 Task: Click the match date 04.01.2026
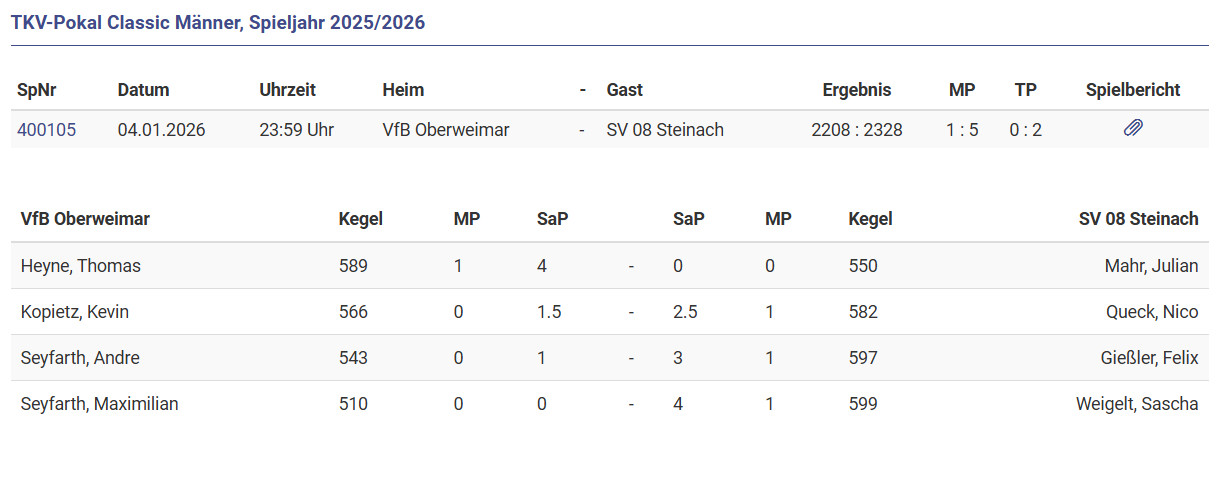pos(161,130)
